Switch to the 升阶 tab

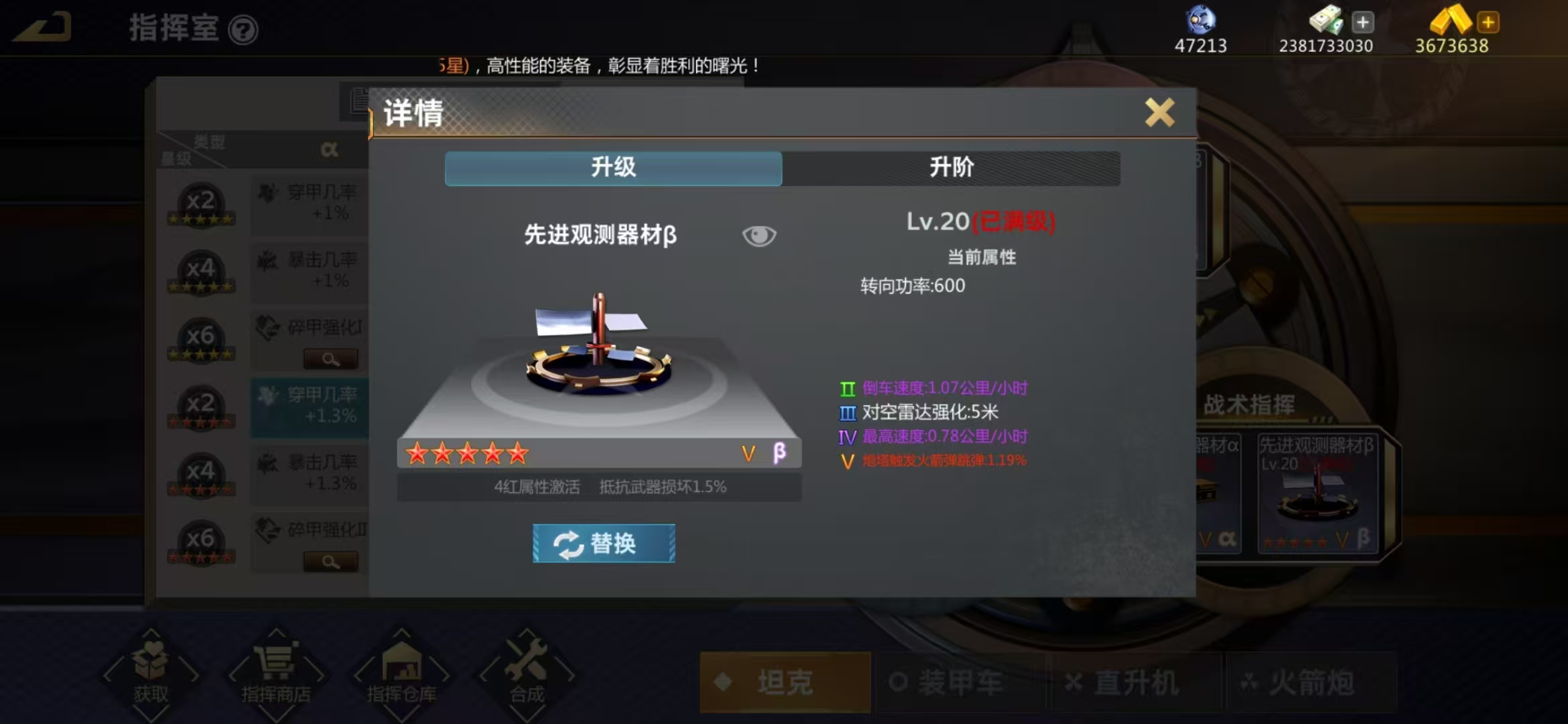click(x=952, y=168)
